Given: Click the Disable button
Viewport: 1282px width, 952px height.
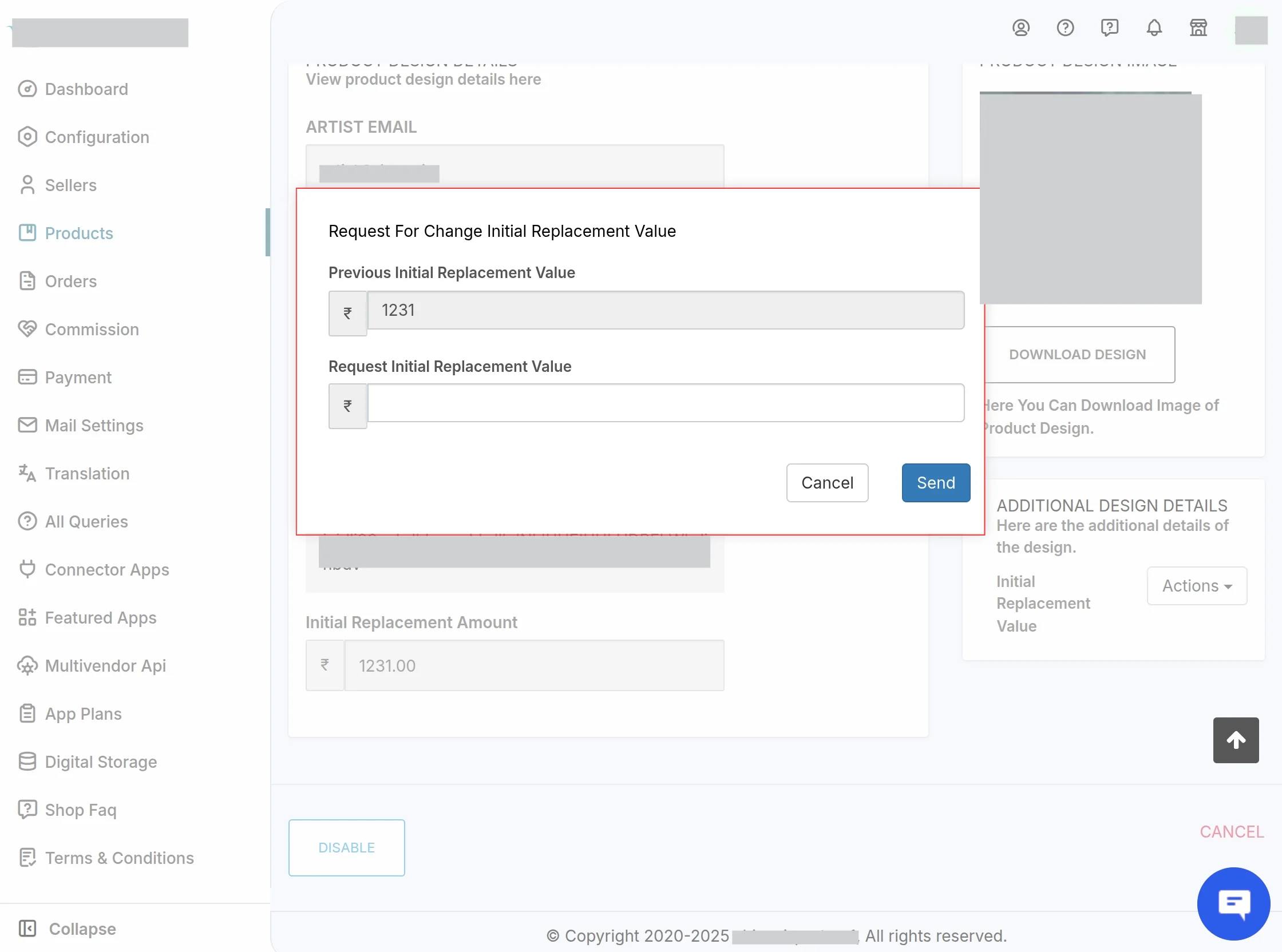Looking at the screenshot, I should click(x=346, y=847).
